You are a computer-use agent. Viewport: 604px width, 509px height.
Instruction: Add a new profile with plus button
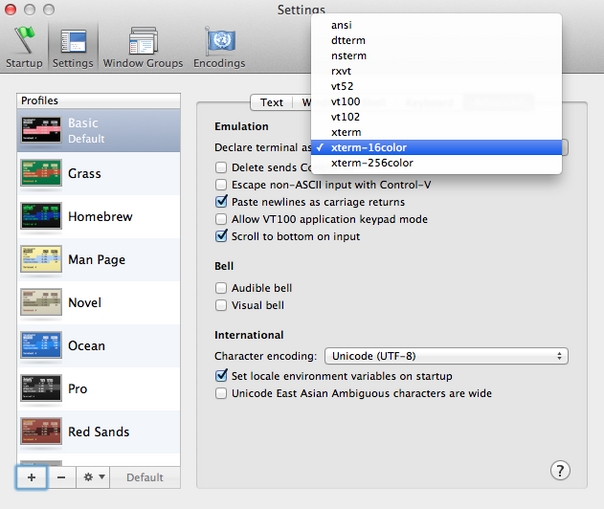coord(31,478)
